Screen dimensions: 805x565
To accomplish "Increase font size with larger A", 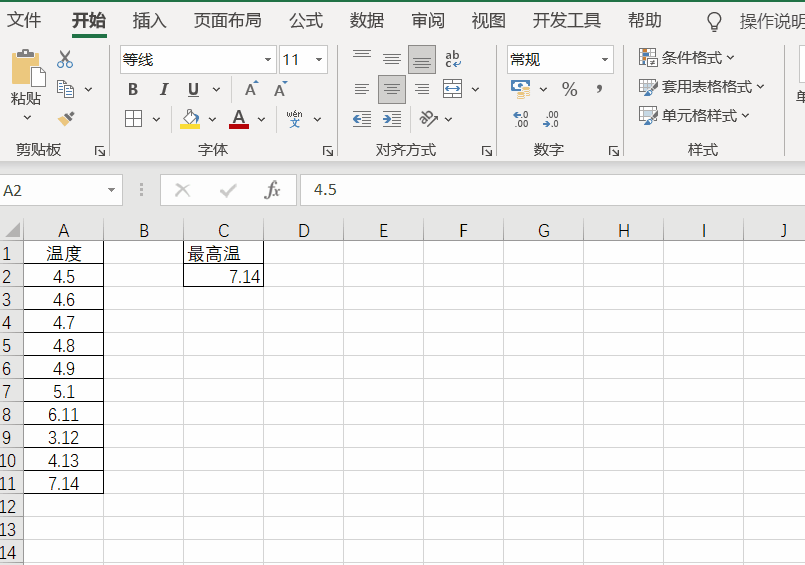I will pos(251,89).
